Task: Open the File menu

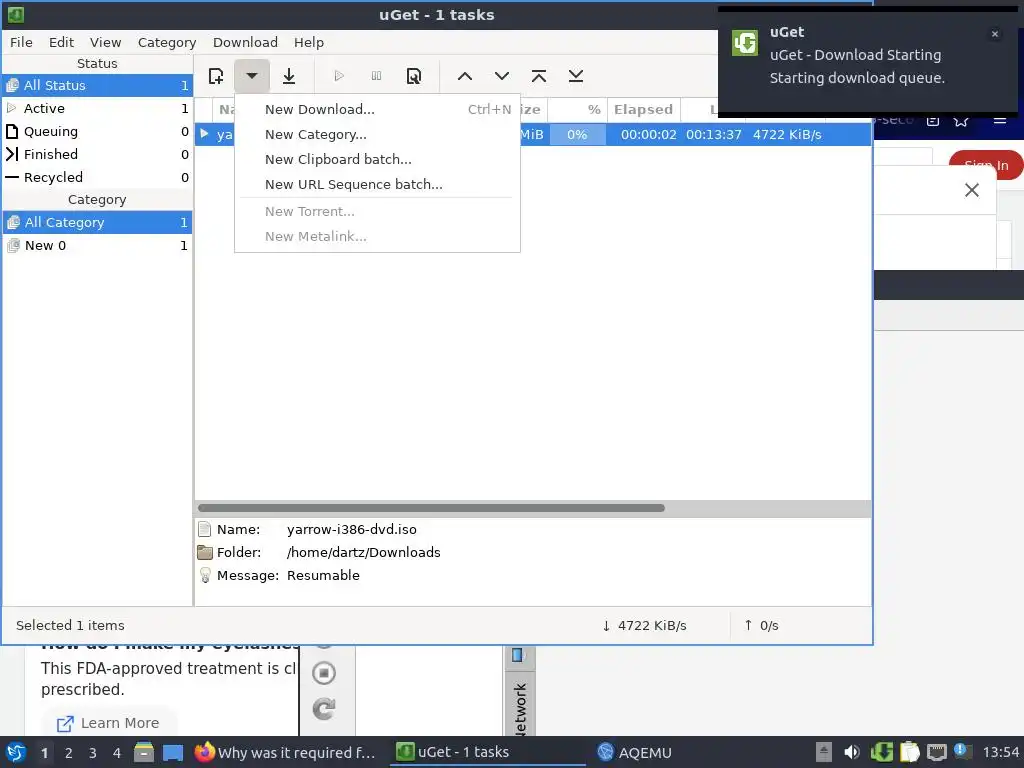Action: coord(21,42)
